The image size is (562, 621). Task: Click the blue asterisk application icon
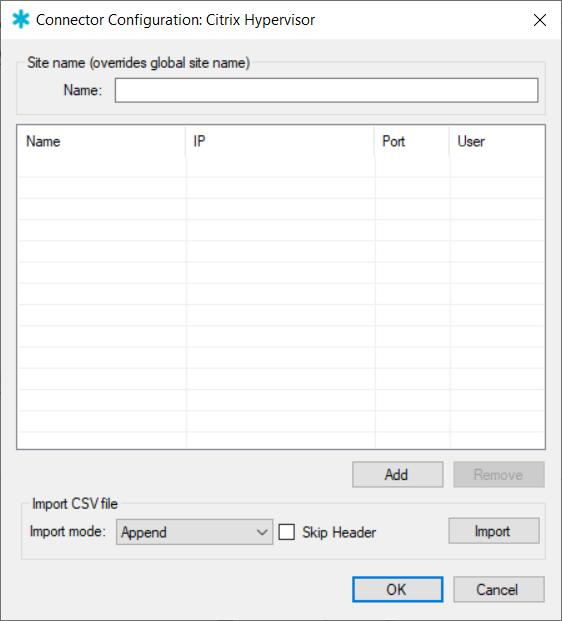21,19
